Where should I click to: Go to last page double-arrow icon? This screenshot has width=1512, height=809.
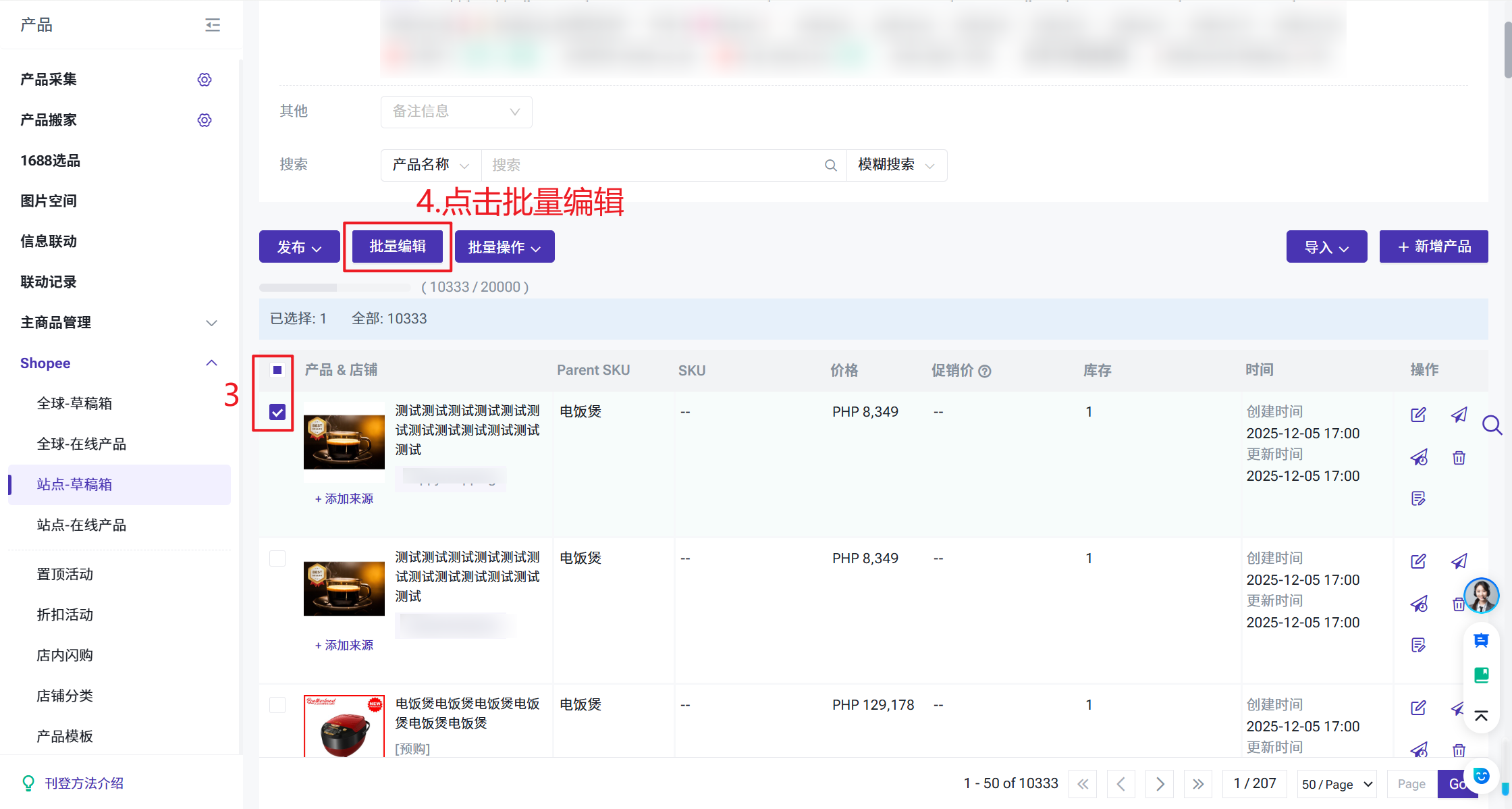[x=1198, y=783]
